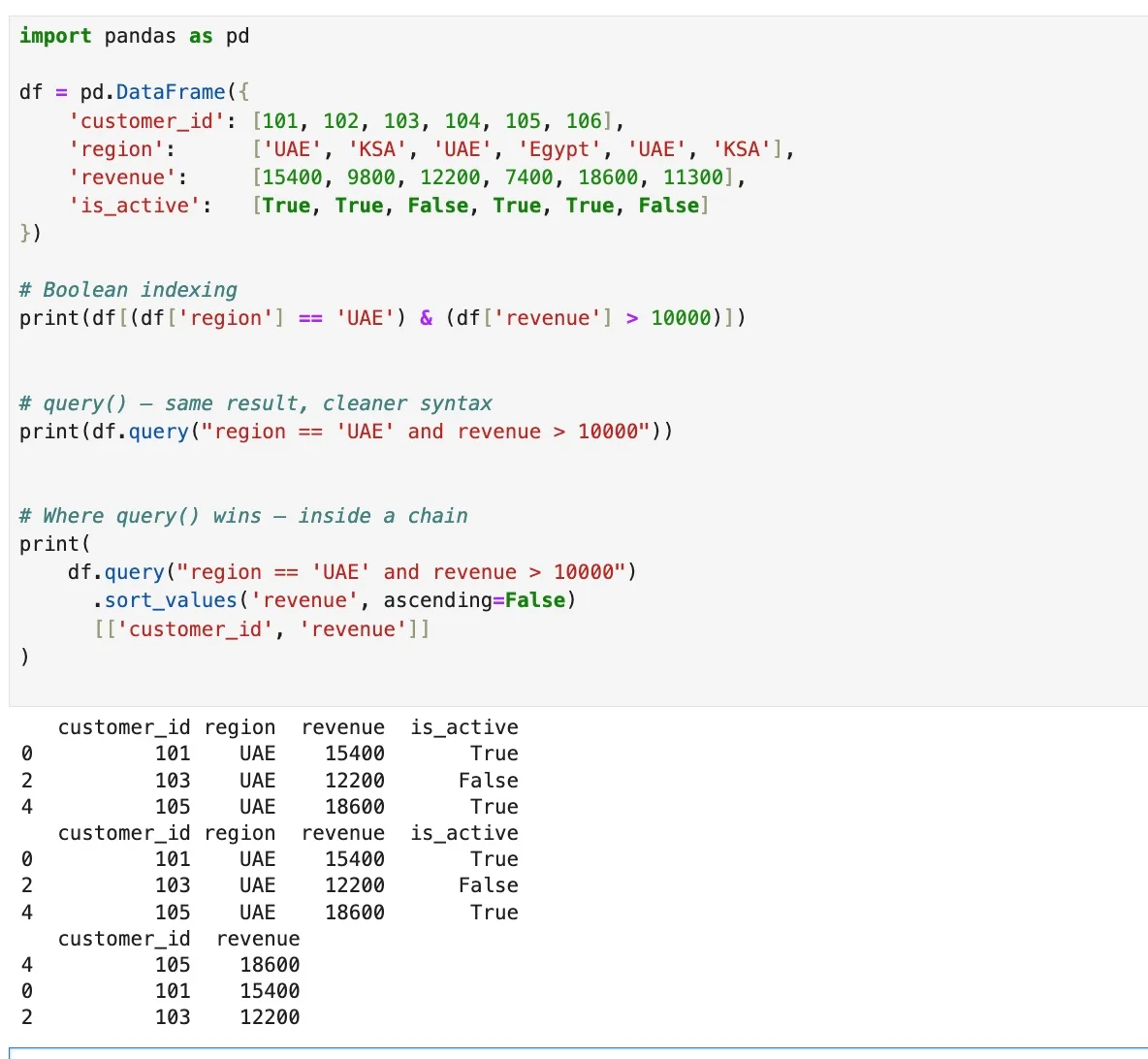
Task: Click revenue 15400 in the two-column output table
Action: [270, 992]
